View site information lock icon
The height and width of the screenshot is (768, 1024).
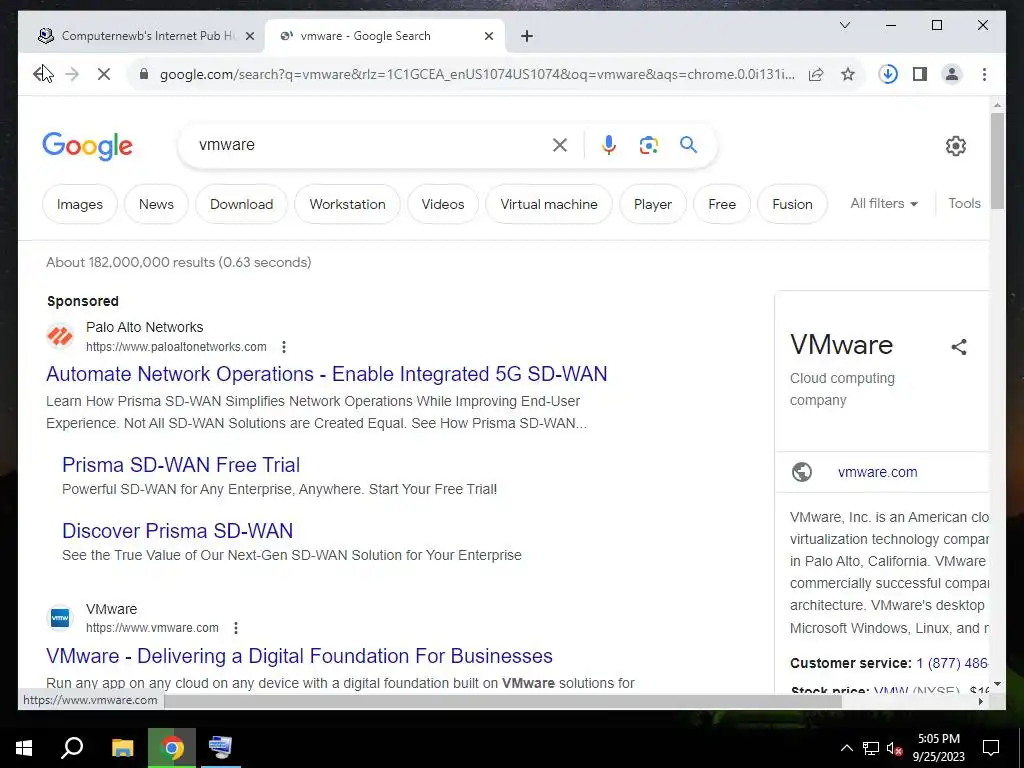click(144, 74)
